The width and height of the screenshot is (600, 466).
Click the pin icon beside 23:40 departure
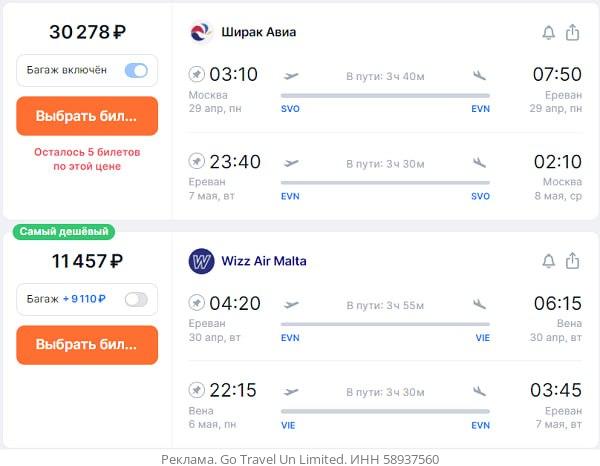coord(197,161)
